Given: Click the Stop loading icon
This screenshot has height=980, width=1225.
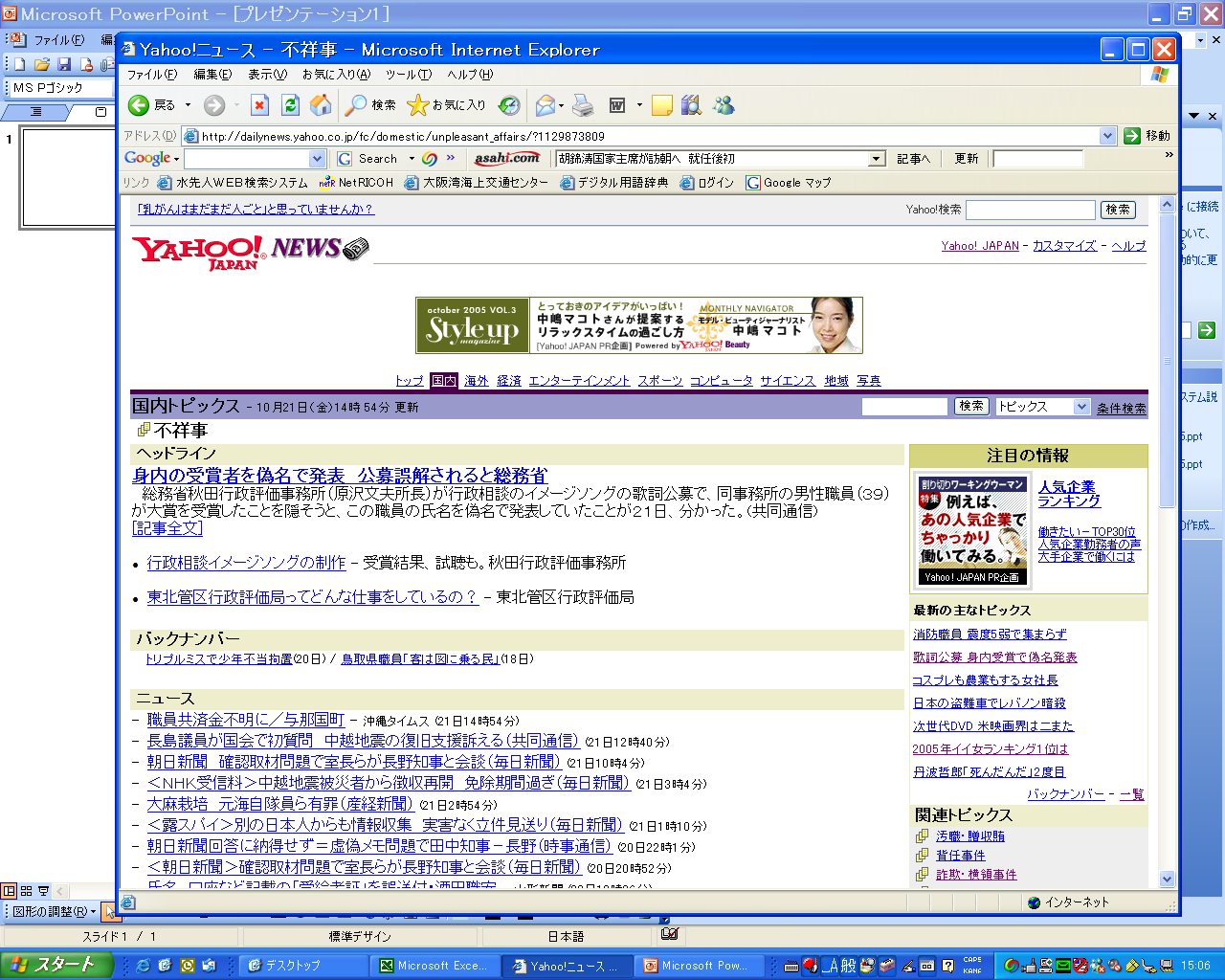Looking at the screenshot, I should click(259, 105).
